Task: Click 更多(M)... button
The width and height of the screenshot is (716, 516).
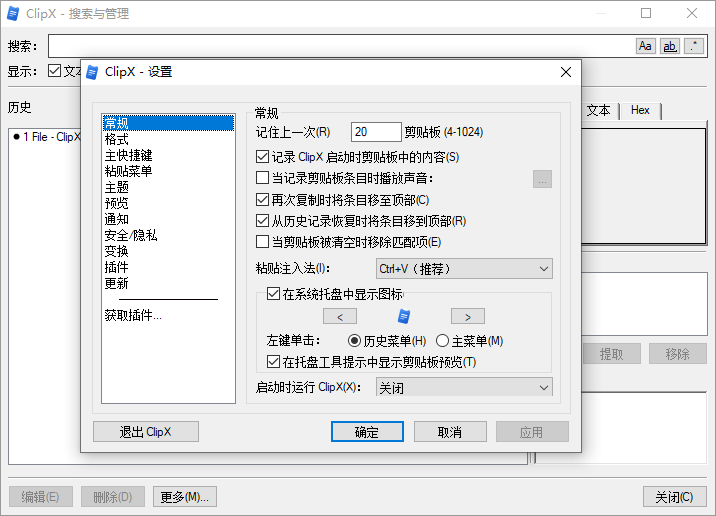Action: pos(184,496)
